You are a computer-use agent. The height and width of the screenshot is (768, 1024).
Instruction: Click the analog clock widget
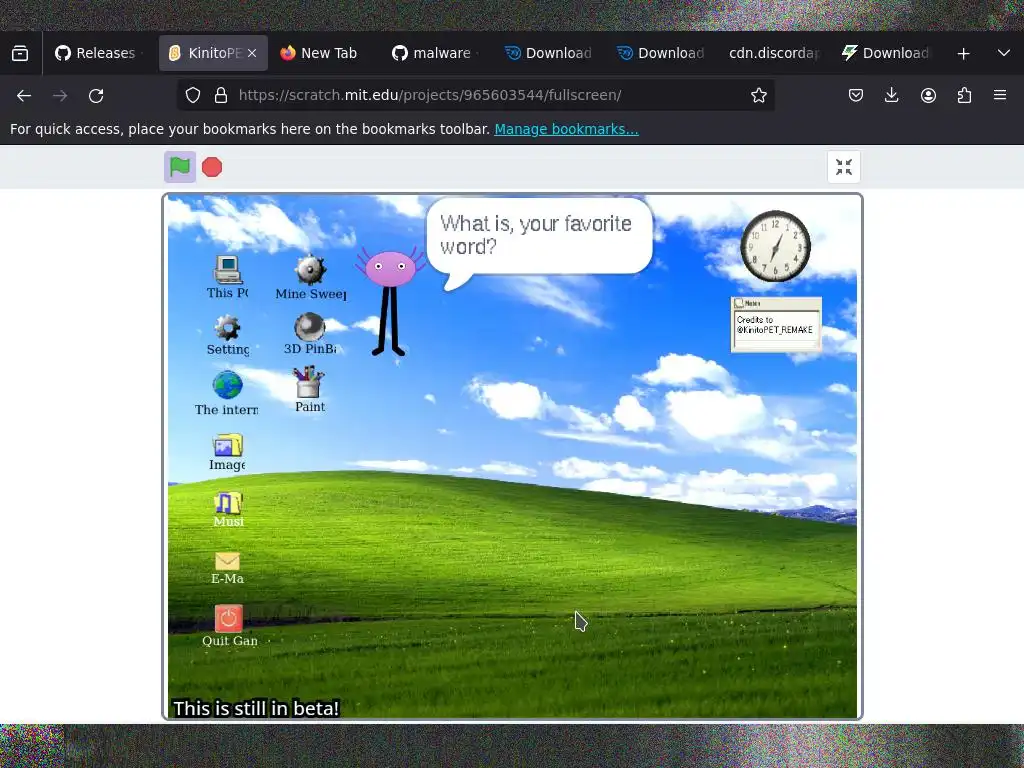[x=775, y=246]
